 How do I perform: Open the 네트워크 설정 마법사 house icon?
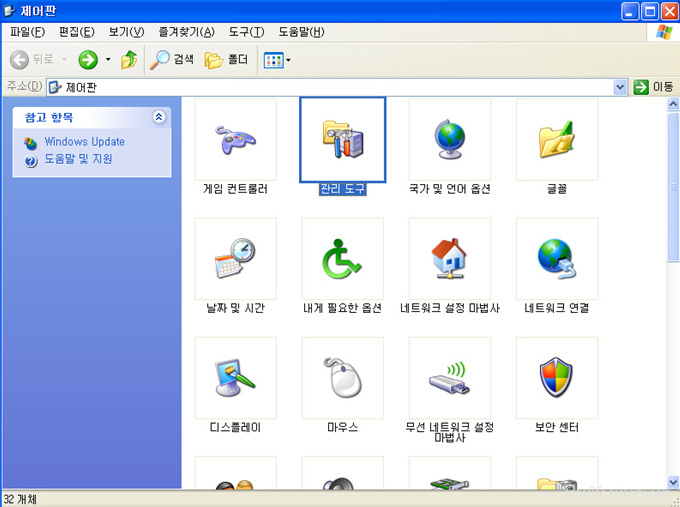(450, 258)
